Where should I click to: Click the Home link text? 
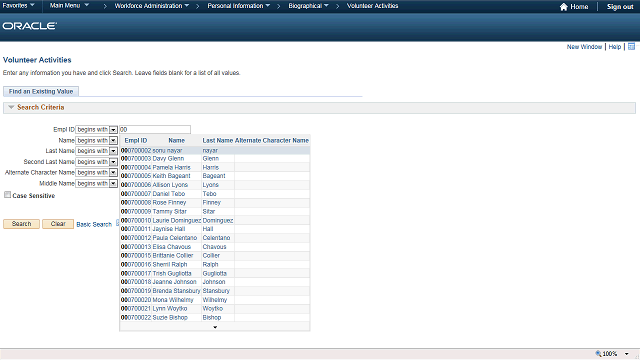(579, 7)
